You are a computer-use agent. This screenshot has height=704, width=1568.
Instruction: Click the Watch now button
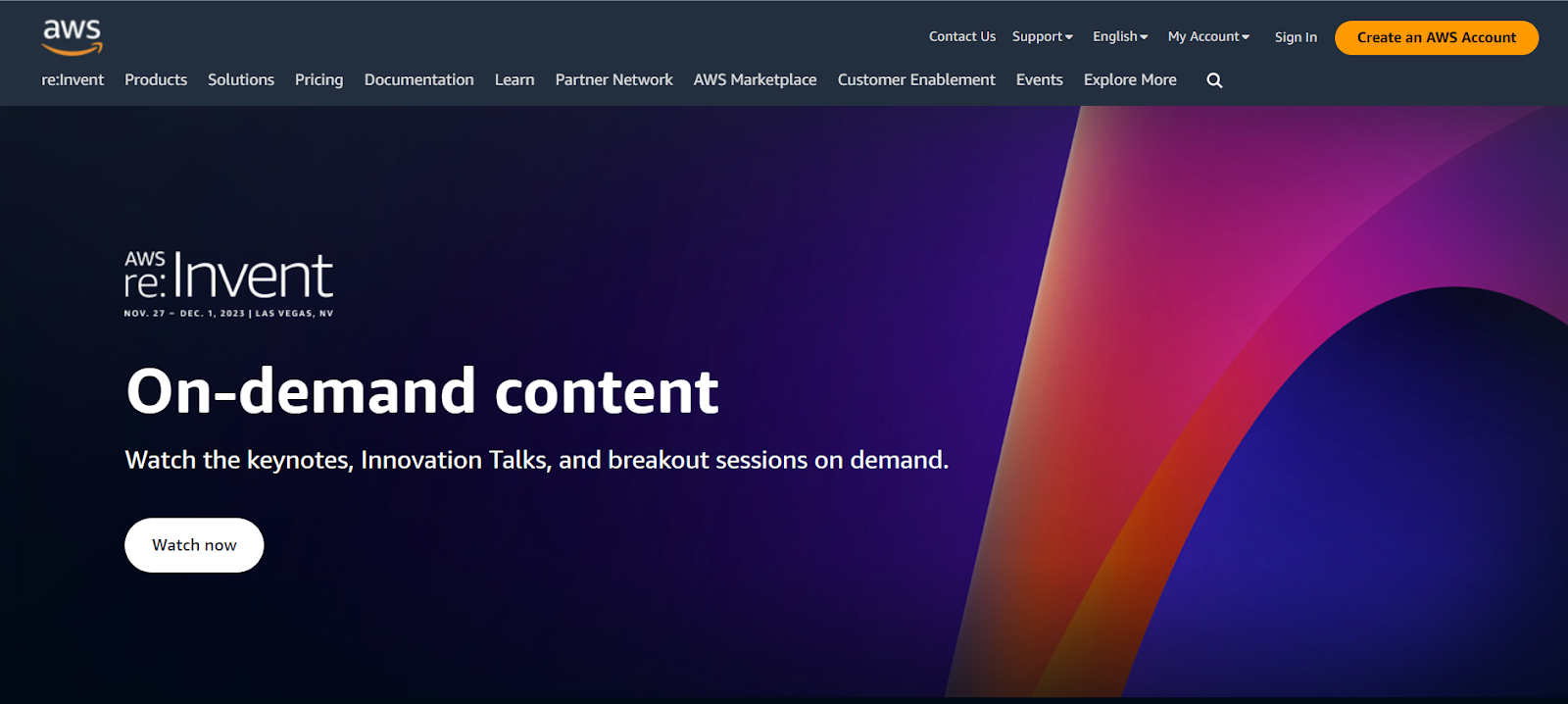pos(194,545)
